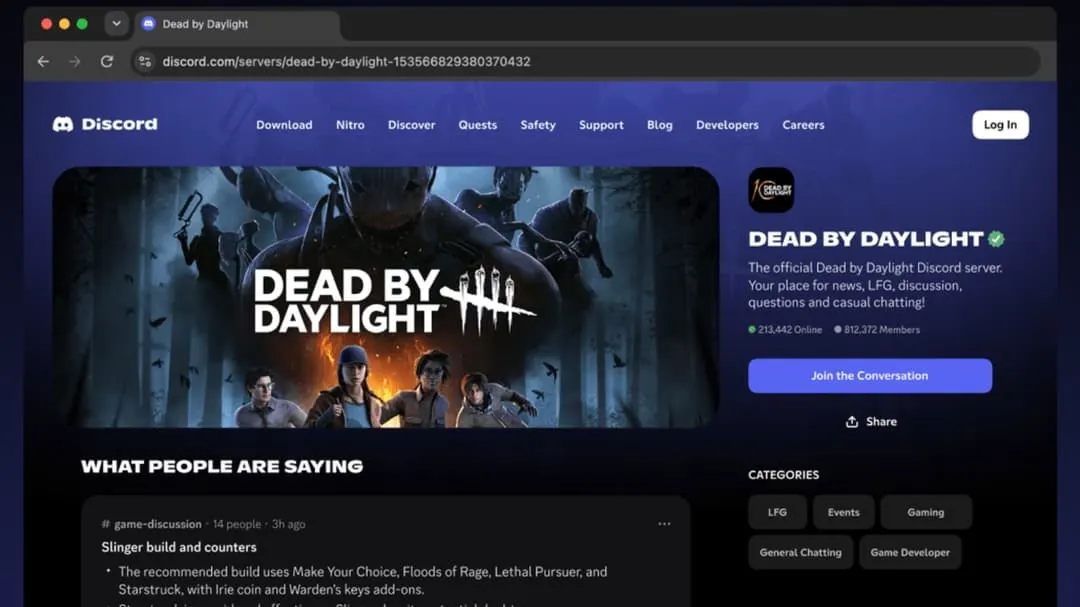Open the Download nav item

pos(284,125)
